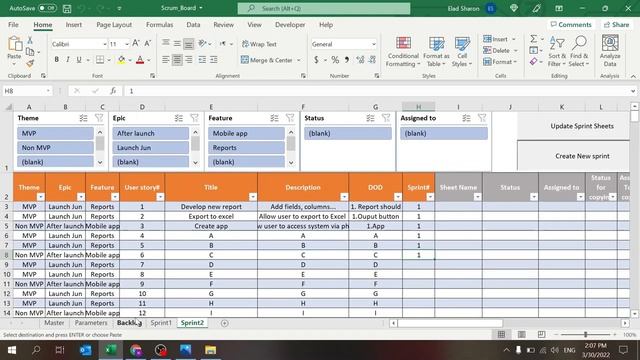The image size is (640, 360).
Task: Toggle Wrap Text
Action: point(259,44)
